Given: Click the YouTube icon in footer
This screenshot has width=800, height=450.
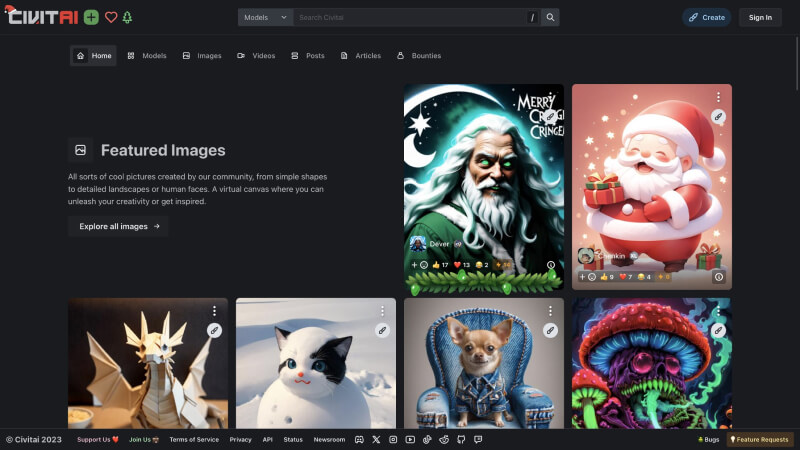Looking at the screenshot, I should [410, 439].
